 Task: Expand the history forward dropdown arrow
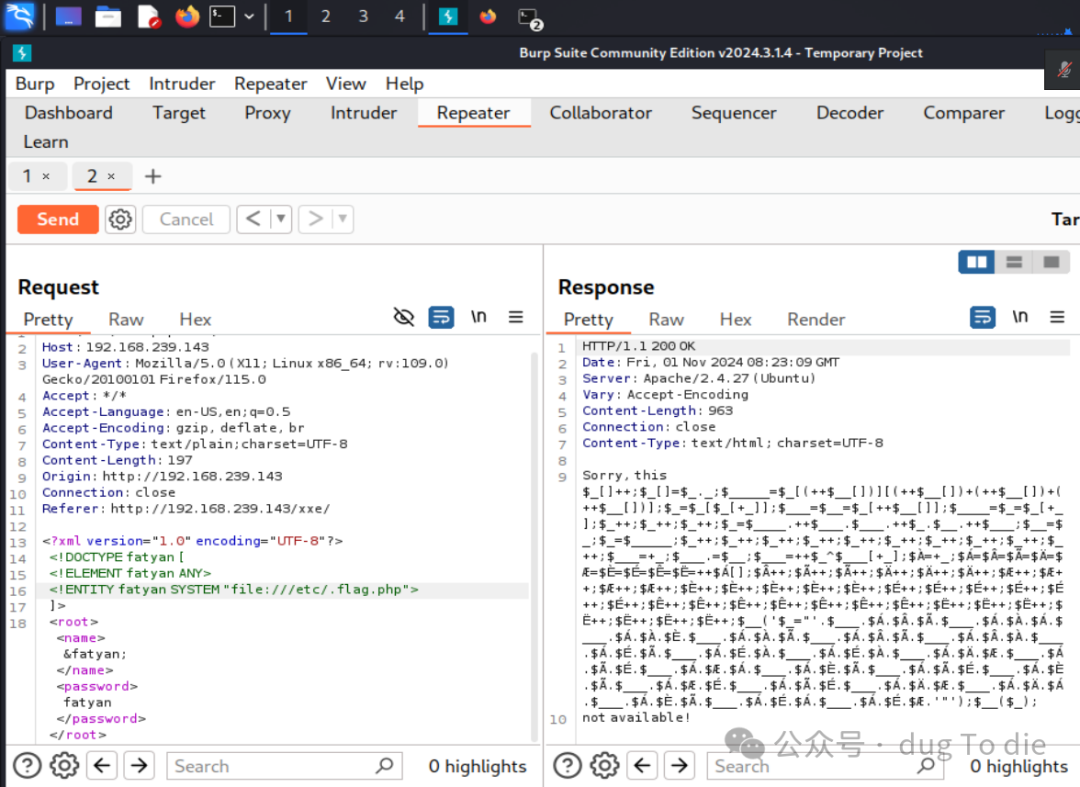pos(342,220)
